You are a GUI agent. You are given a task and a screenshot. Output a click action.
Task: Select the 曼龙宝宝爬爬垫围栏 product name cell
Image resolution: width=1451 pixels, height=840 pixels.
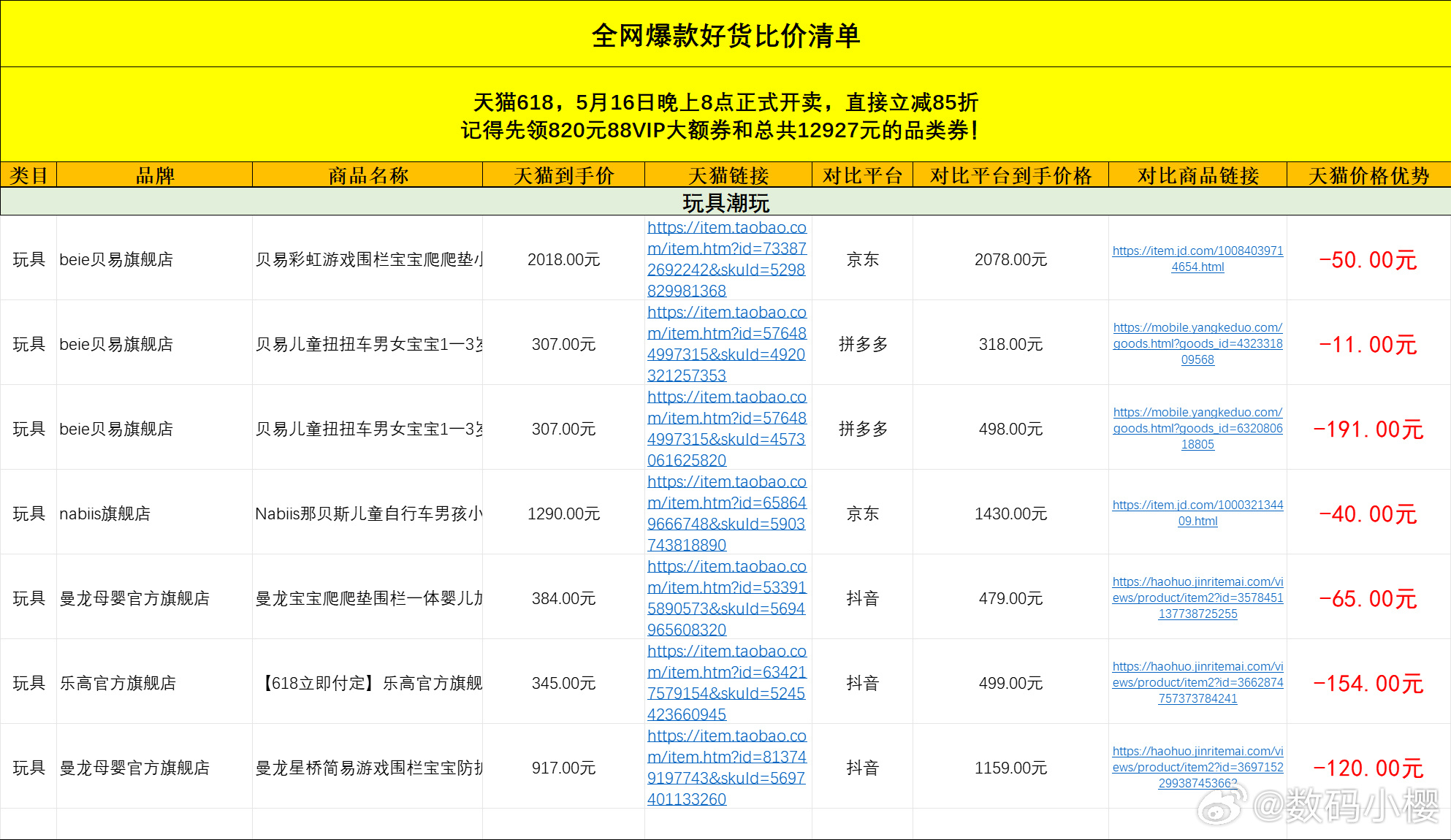pyautogui.click(x=367, y=598)
